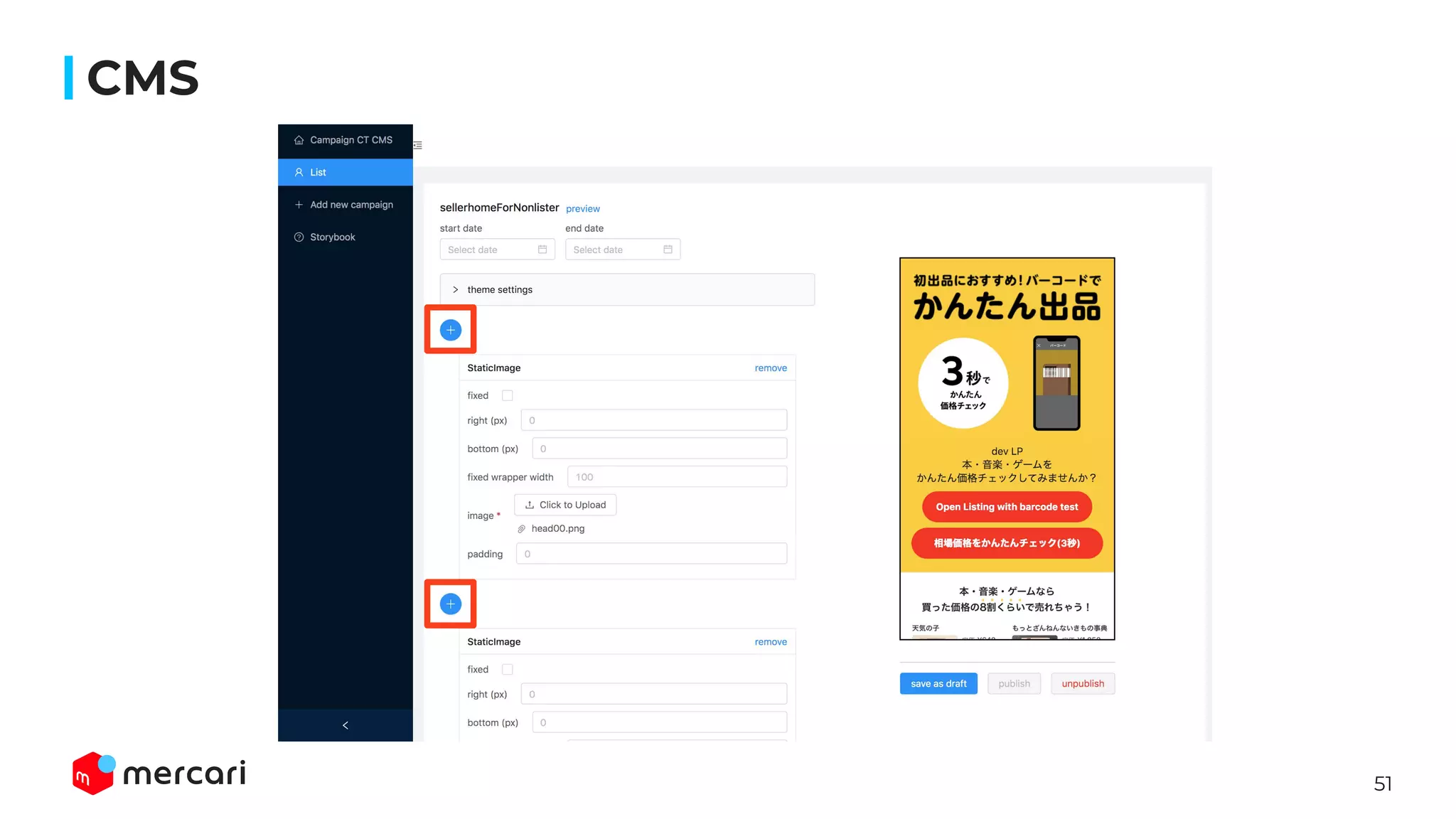Viewport: 1456px width, 819px height.
Task: Open the preview link next to sellerhomeForNonlister
Action: 583,209
